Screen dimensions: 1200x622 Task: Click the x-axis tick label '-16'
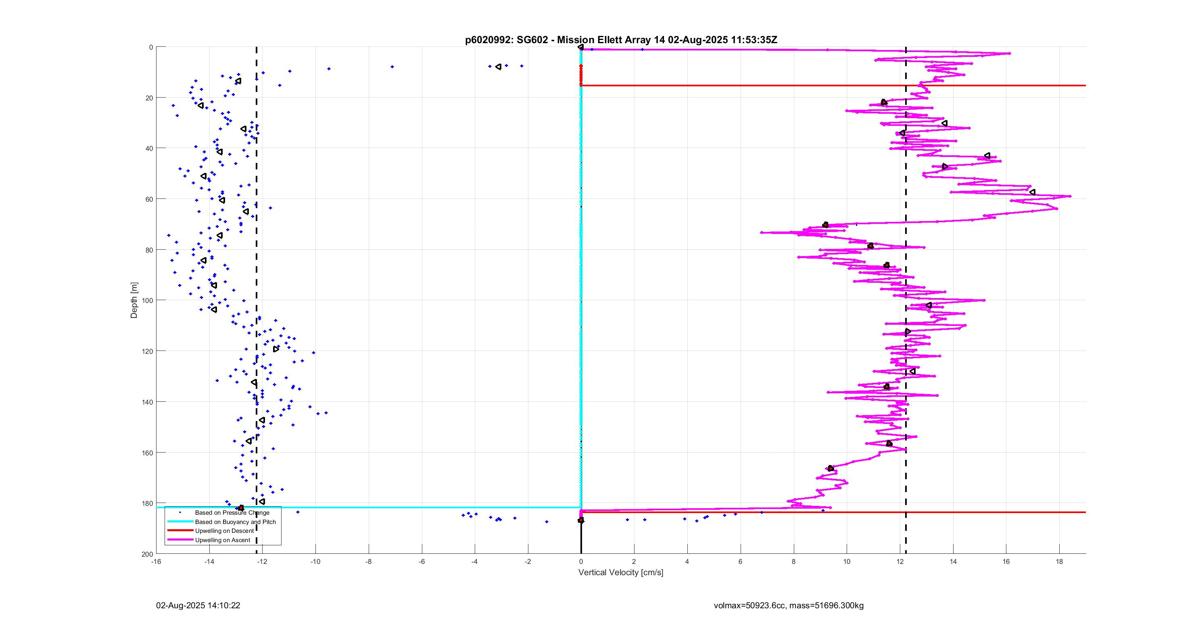[156, 561]
